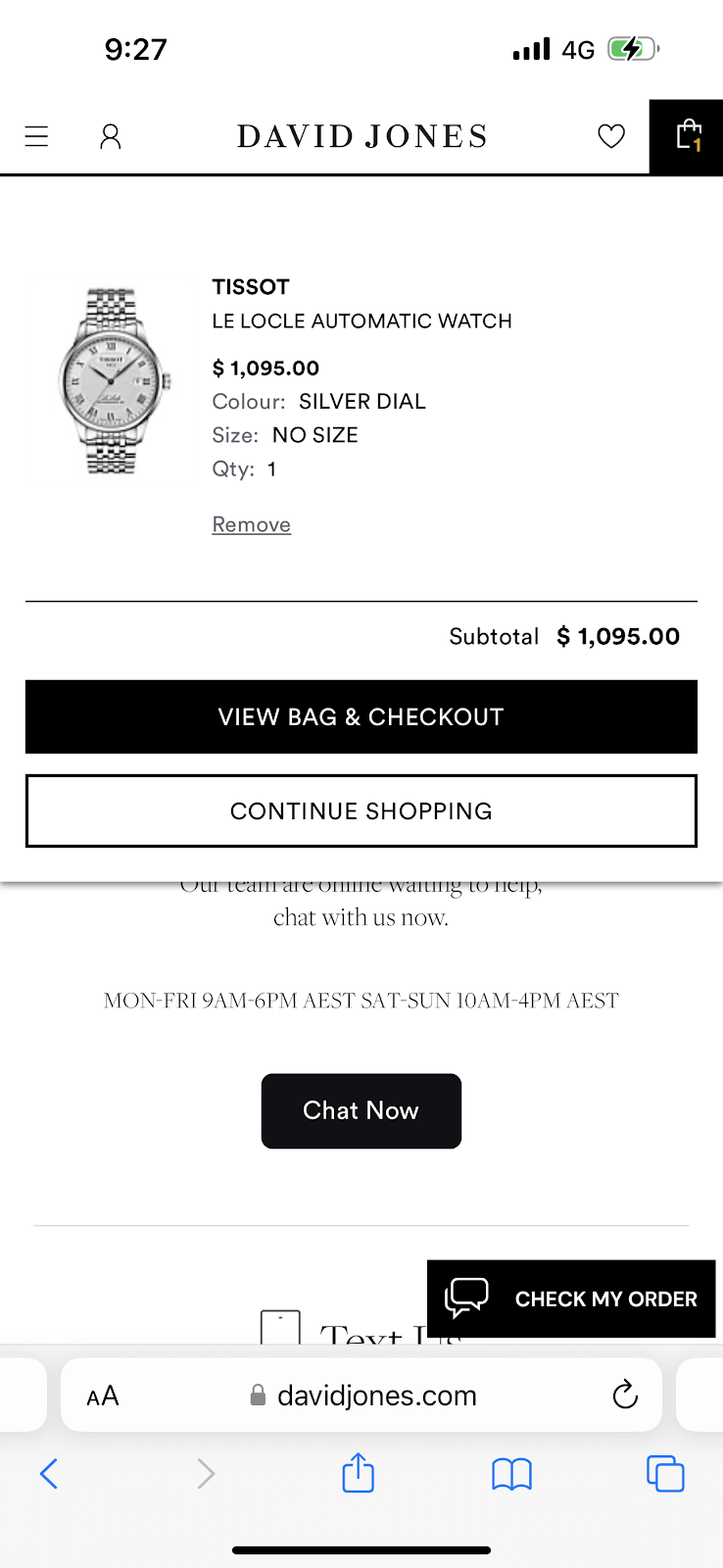Click View Bag & Checkout button
Screen dimensions: 723x1568
[361, 716]
